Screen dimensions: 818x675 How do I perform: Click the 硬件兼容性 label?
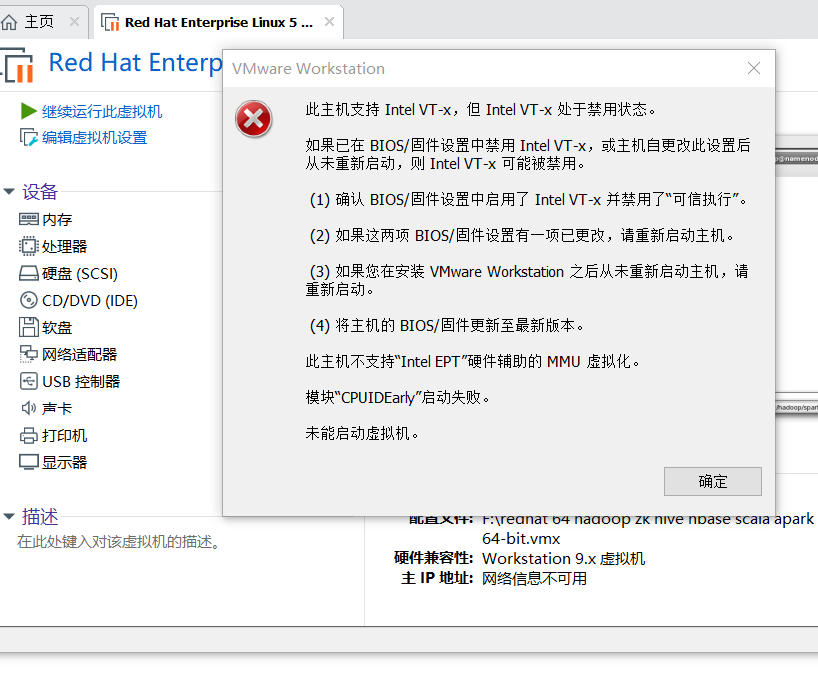434,559
